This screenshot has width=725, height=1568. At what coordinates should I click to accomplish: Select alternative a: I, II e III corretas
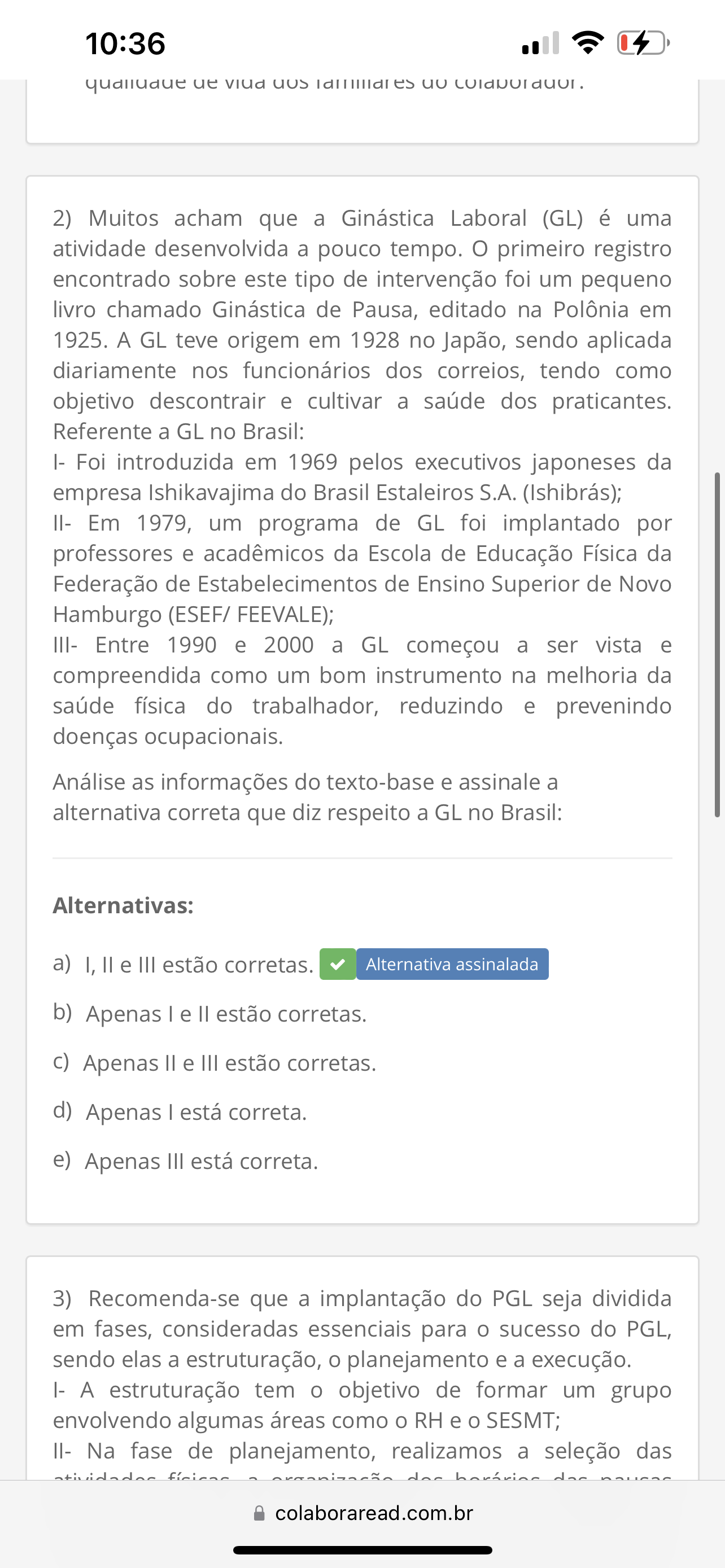pos(199,965)
